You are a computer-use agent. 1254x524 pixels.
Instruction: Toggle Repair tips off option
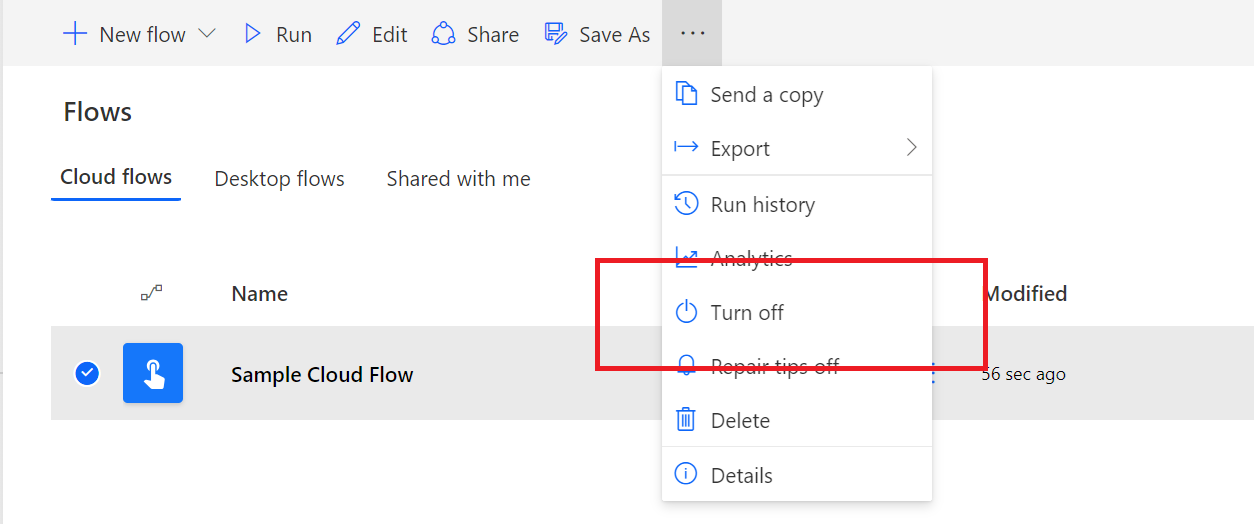click(x=774, y=366)
